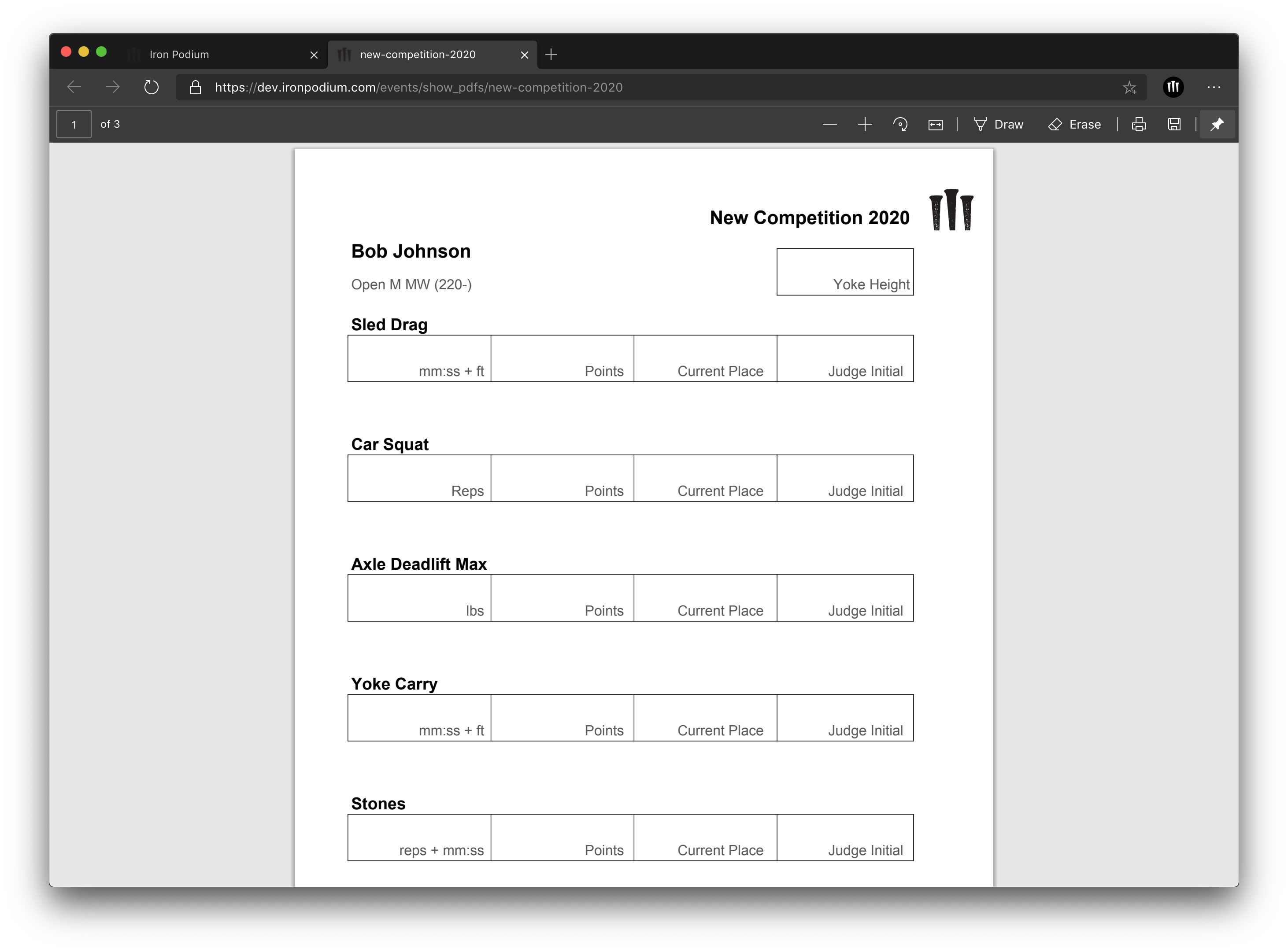Bookmark page with the star icon
Image resolution: width=1288 pixels, height=952 pixels.
(x=1129, y=87)
